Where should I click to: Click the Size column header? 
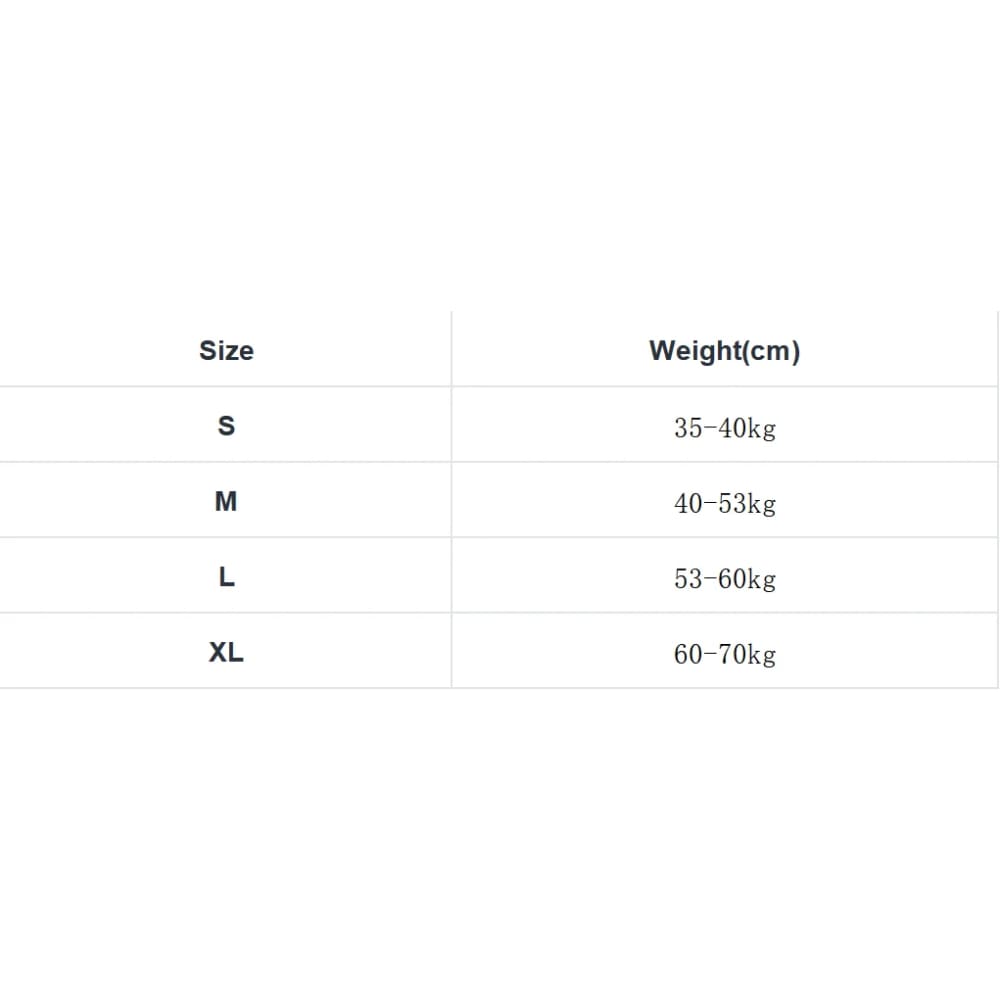(226, 350)
